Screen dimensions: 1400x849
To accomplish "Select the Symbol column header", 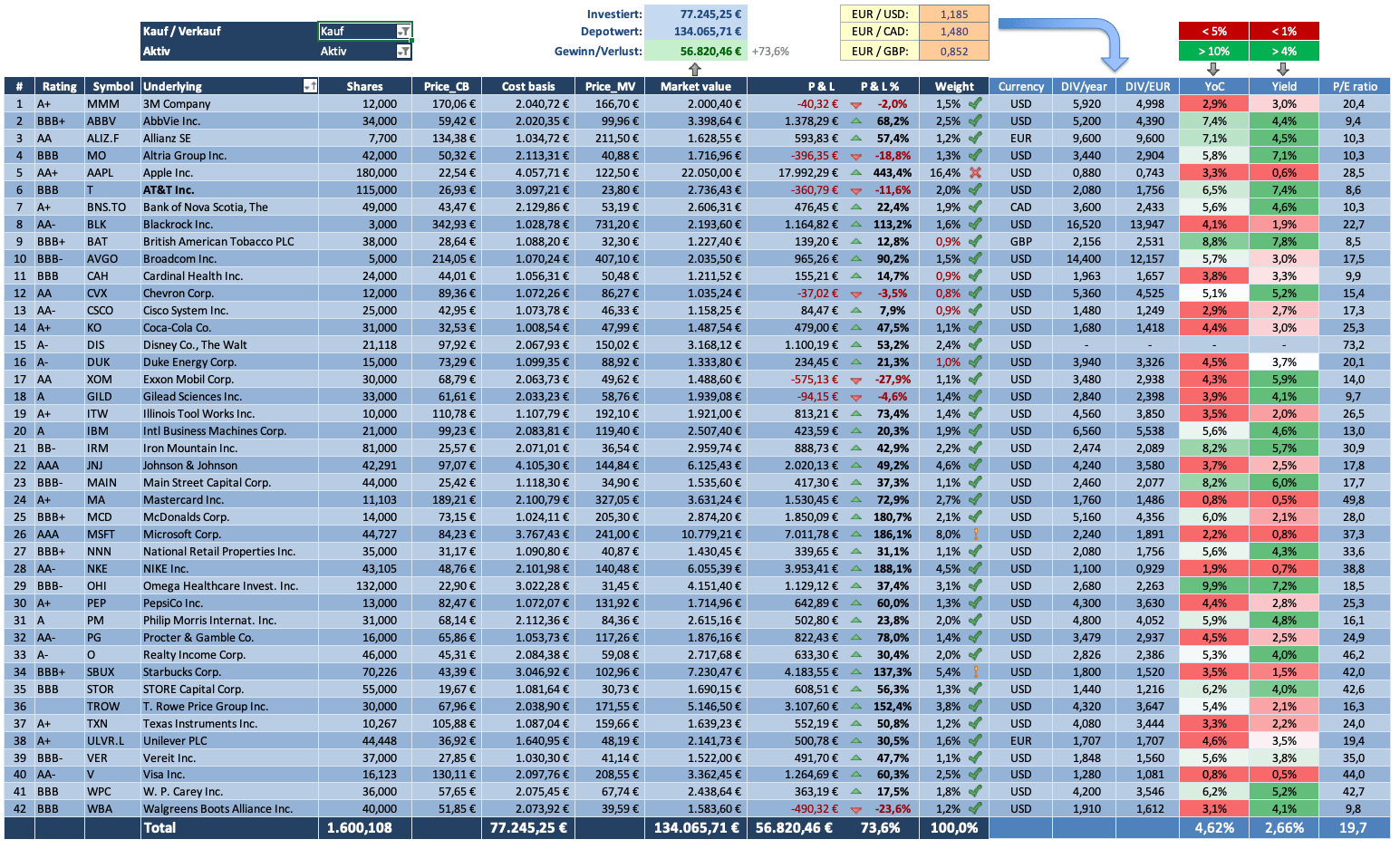I will (112, 87).
